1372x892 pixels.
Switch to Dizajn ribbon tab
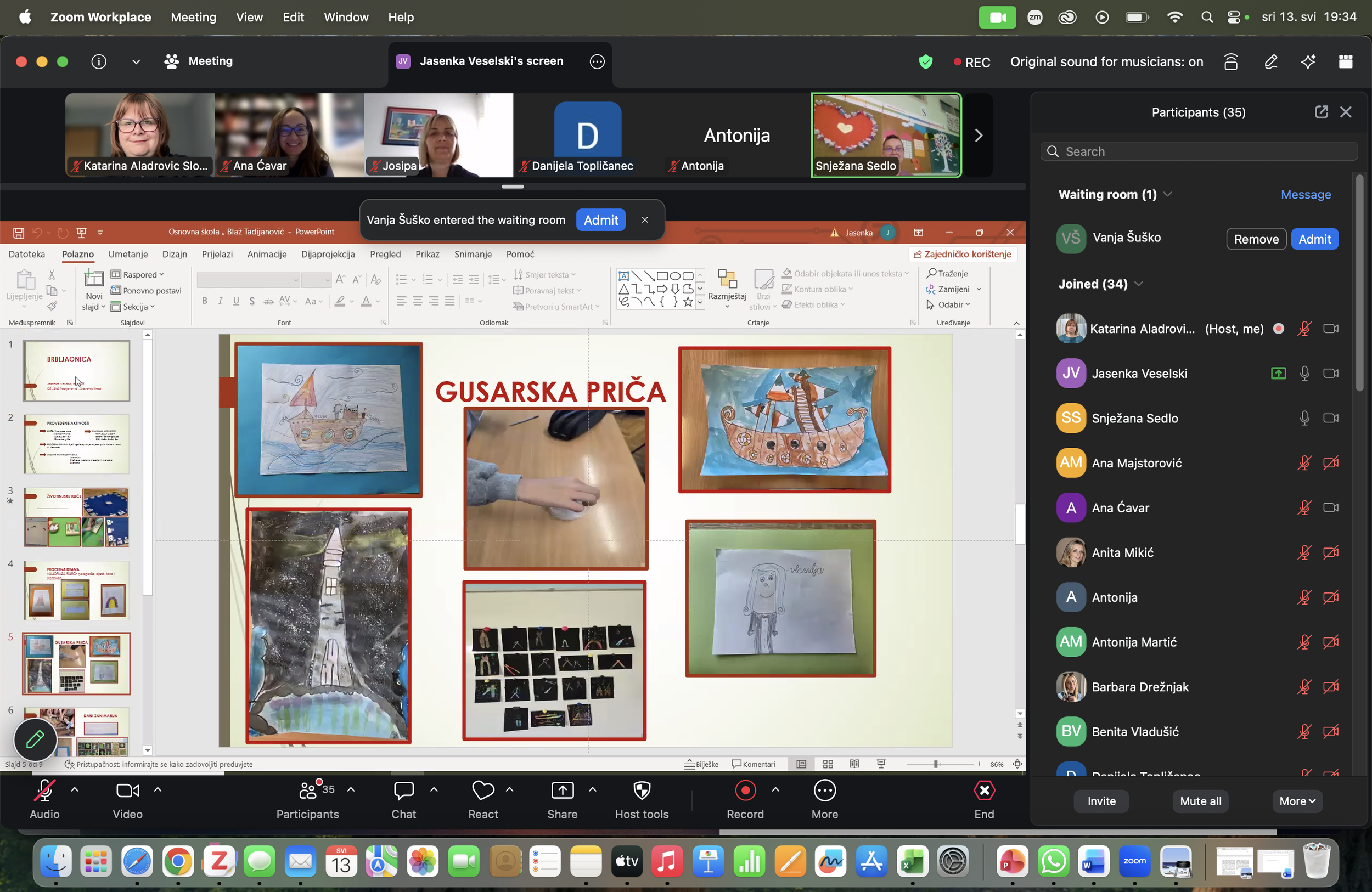click(x=175, y=254)
